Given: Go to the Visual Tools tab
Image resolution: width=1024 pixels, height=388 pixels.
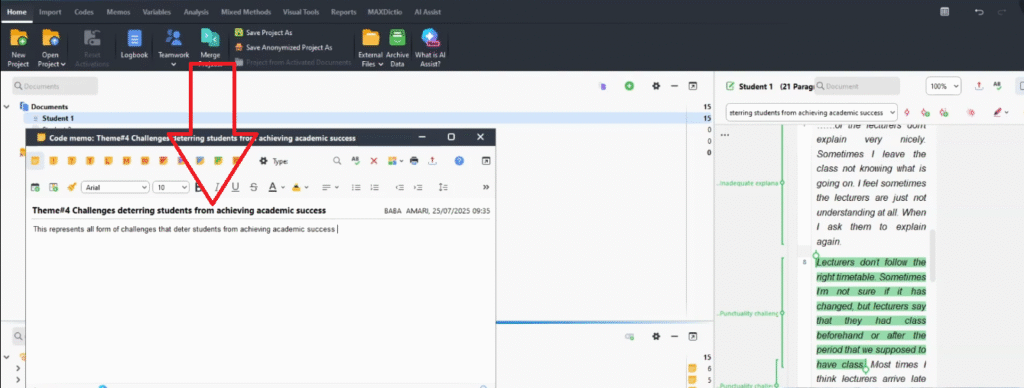Looking at the screenshot, I should [x=301, y=12].
